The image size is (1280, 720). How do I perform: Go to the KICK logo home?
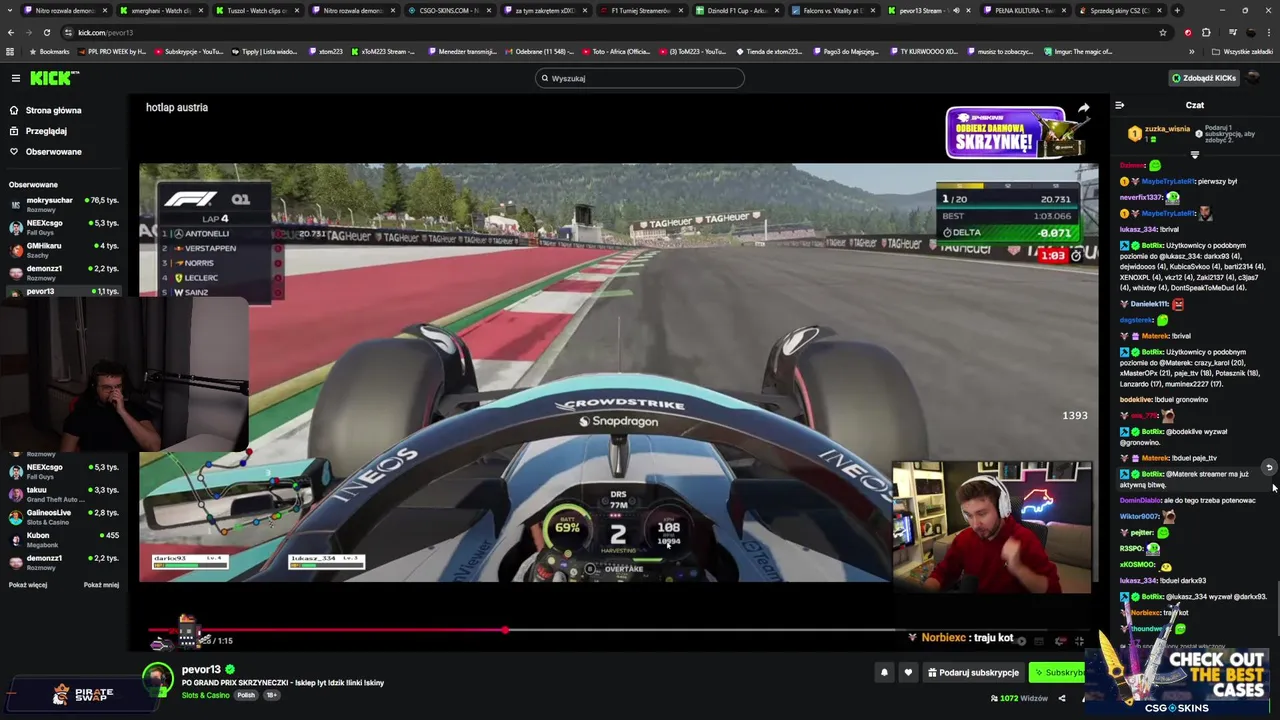[x=54, y=78]
